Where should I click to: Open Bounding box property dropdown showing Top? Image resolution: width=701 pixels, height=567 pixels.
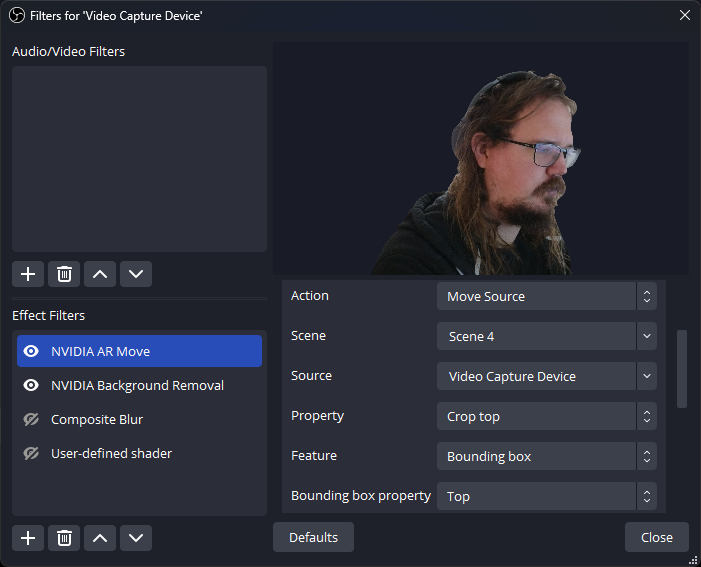[547, 496]
